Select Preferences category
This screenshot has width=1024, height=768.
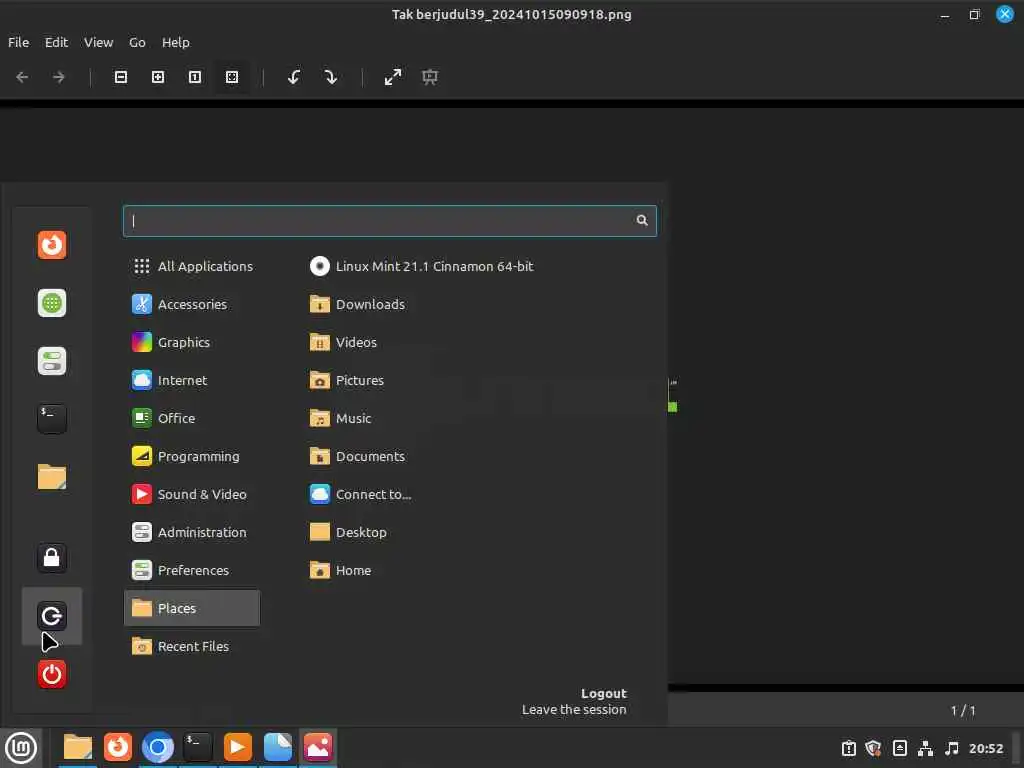[192, 570]
